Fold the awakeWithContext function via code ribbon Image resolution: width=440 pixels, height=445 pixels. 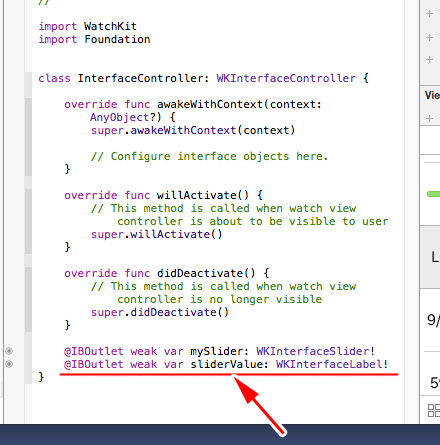pos(28,137)
